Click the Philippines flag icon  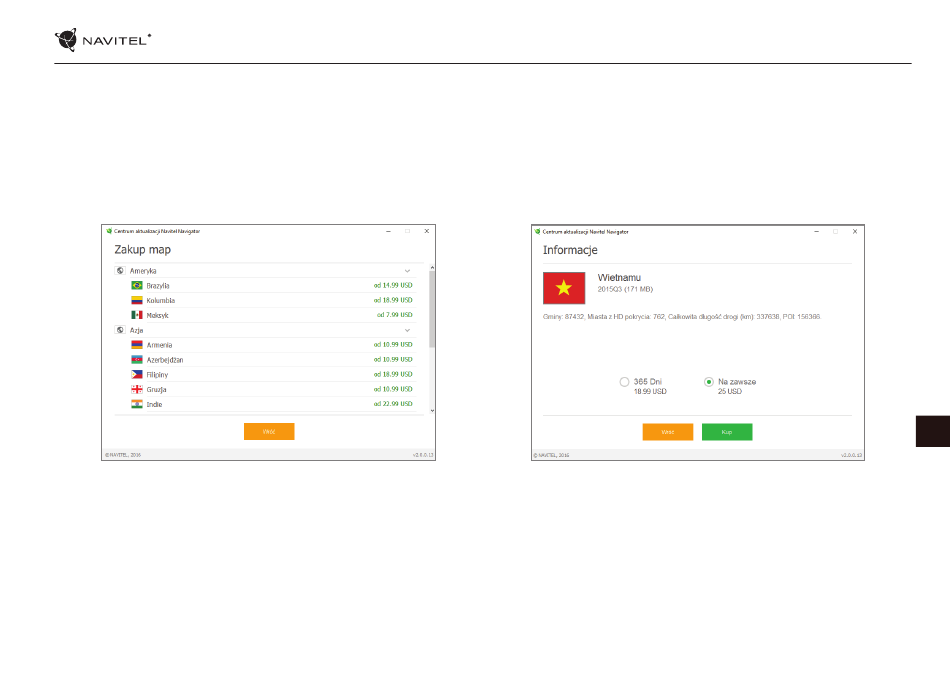(137, 374)
